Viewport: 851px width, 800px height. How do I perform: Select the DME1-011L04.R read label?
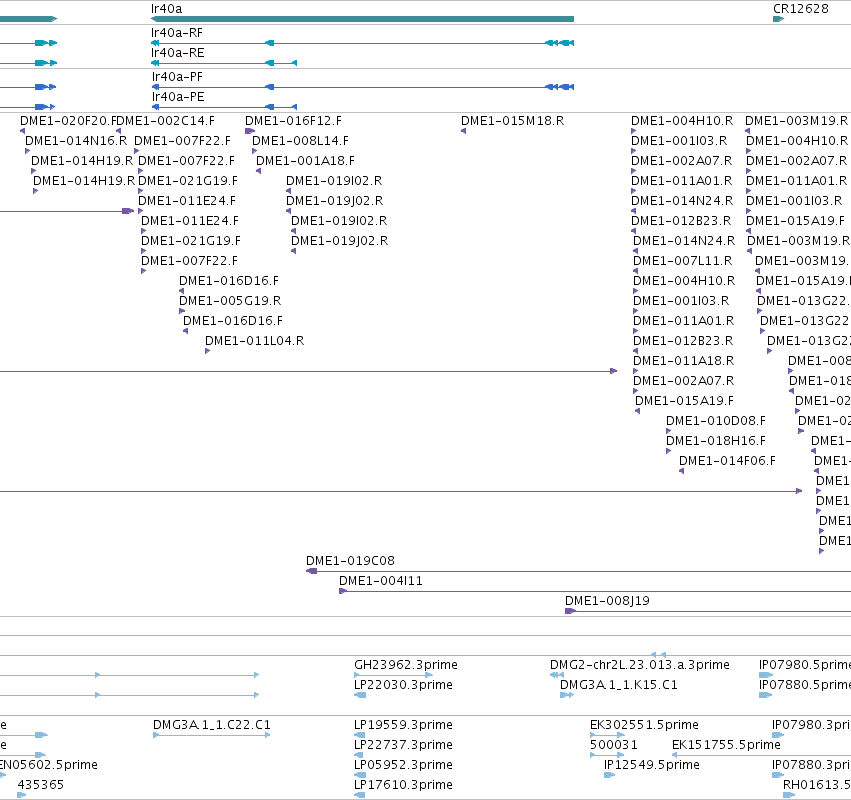click(x=255, y=341)
